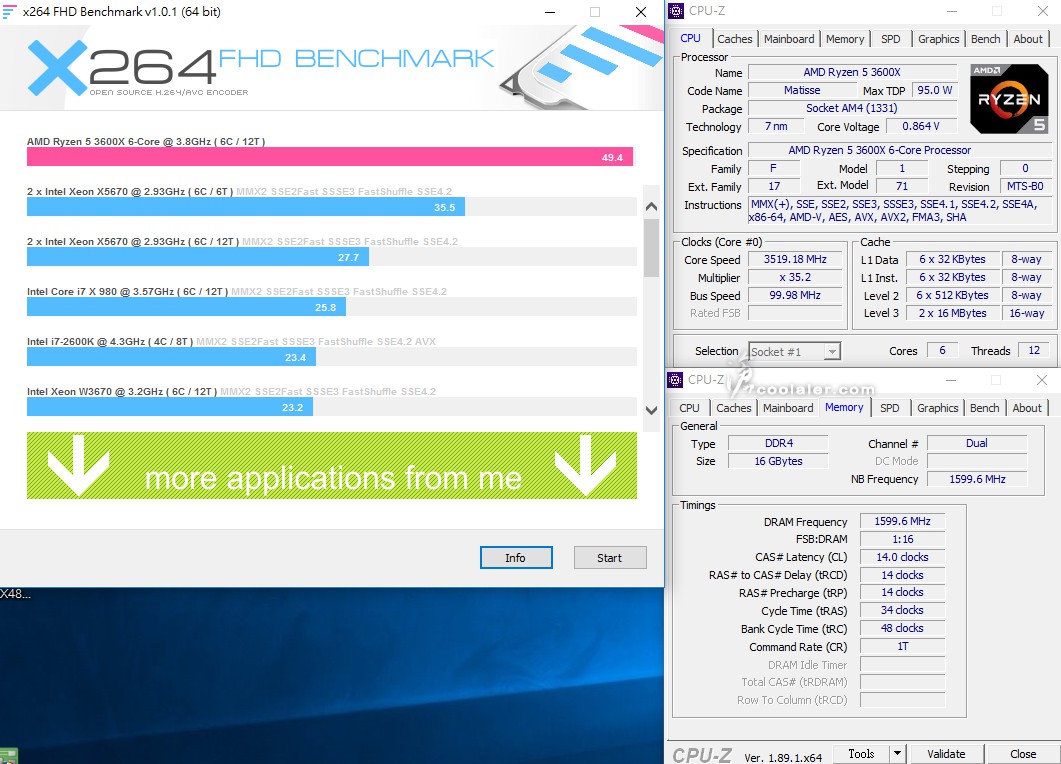Screen dimensions: 1061x764
Task: Select the SPD tab in top CPU-Z window
Action: click(x=890, y=39)
